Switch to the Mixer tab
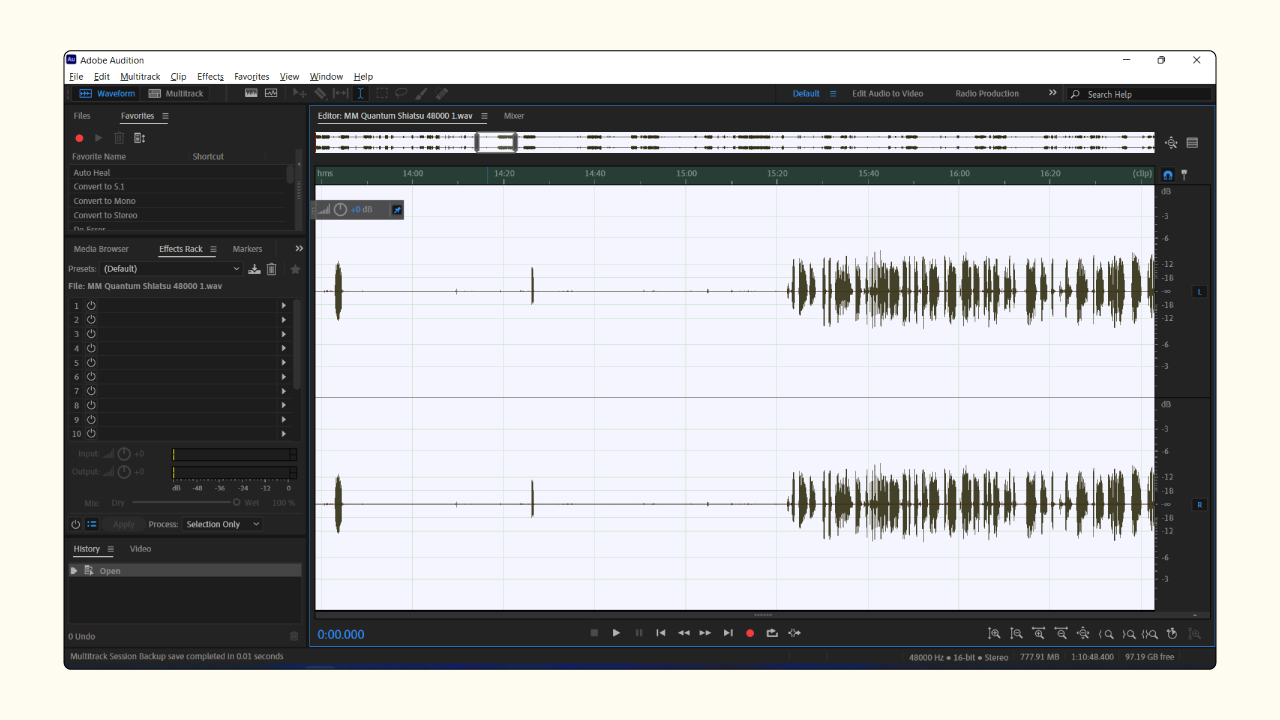This screenshot has width=1280, height=720. (514, 116)
